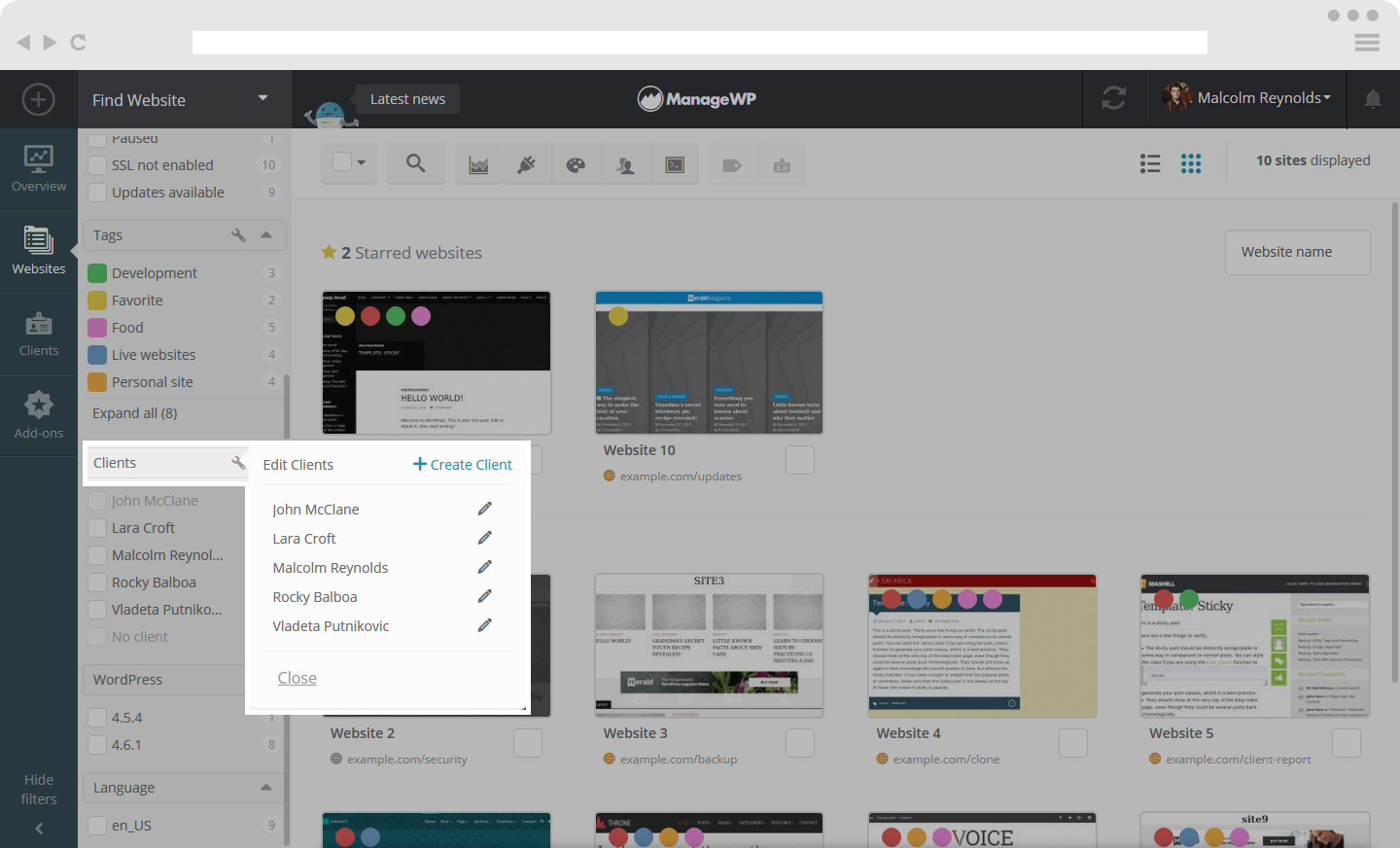The width and height of the screenshot is (1400, 848).
Task: Check the WordPress 4.5.4 filter
Action: coord(97,718)
